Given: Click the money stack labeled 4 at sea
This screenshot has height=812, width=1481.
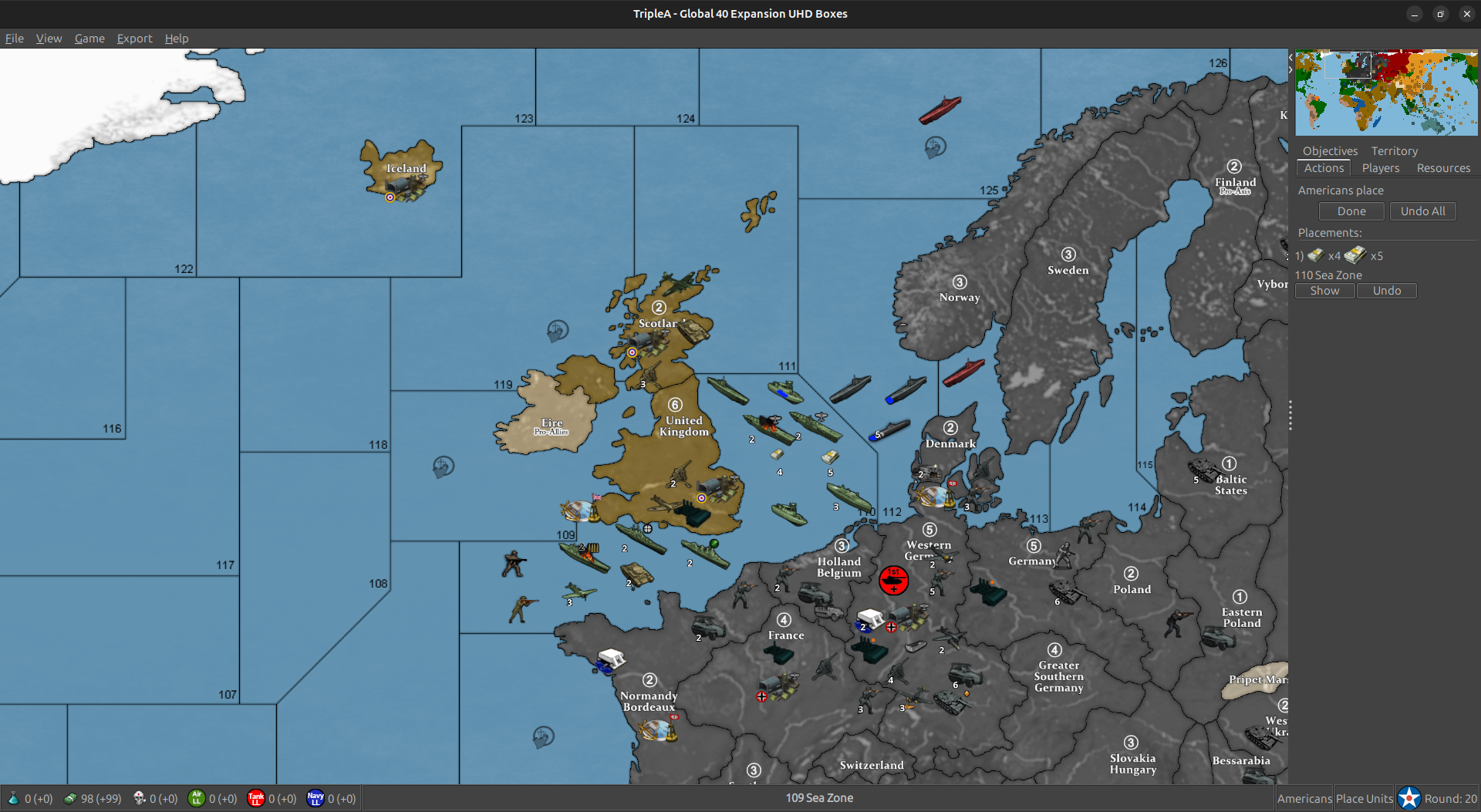Looking at the screenshot, I should (778, 455).
